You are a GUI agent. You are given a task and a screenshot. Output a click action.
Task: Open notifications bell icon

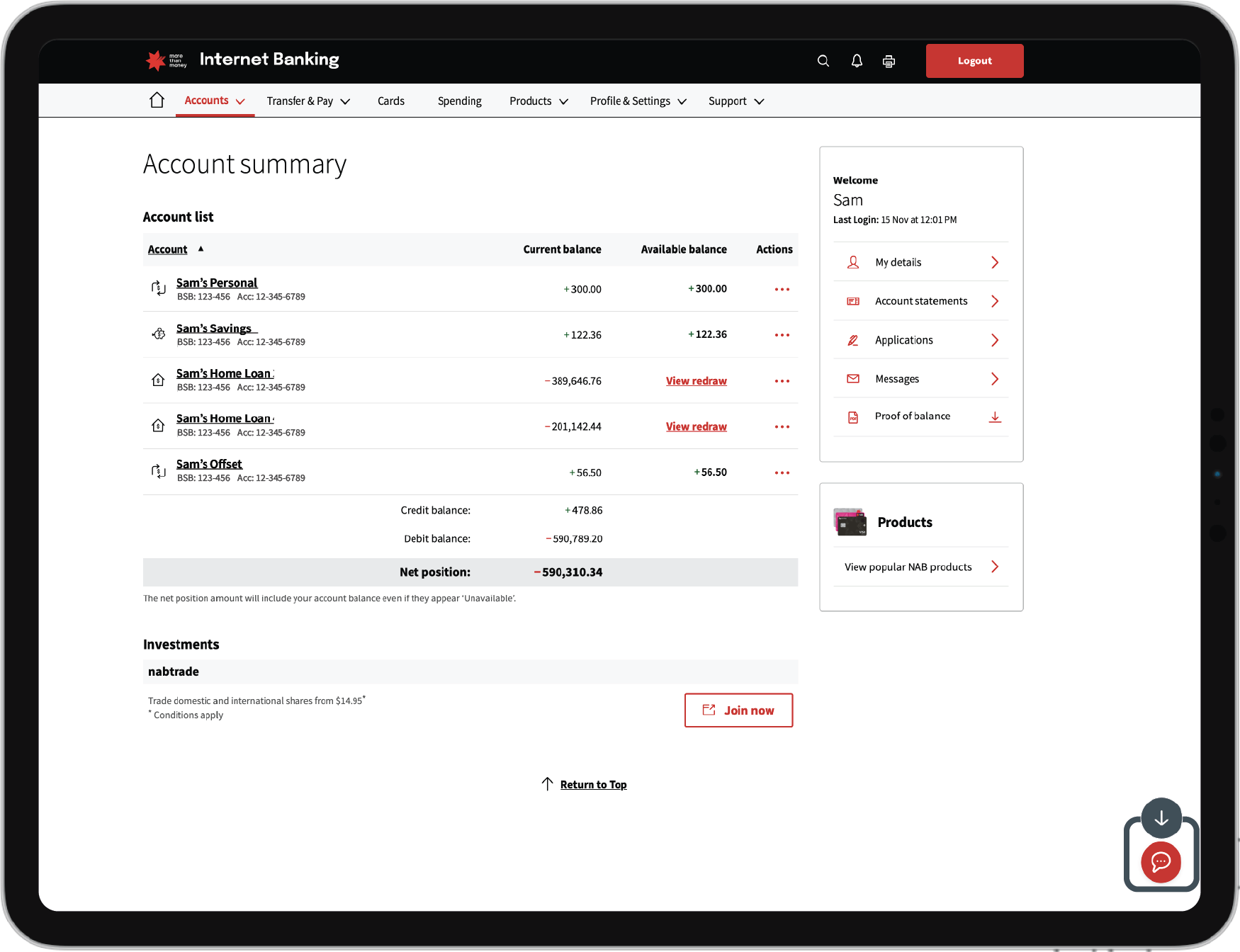857,61
